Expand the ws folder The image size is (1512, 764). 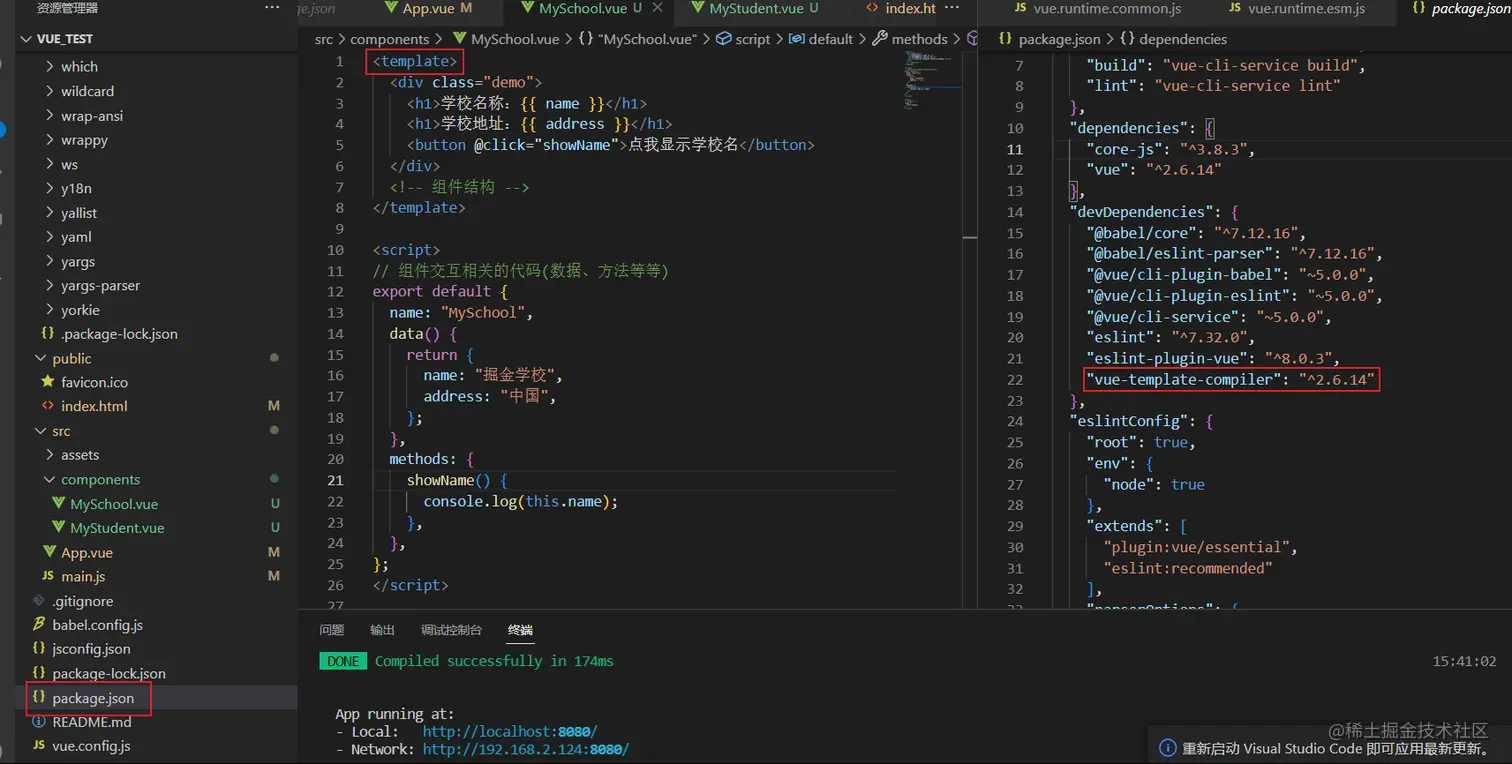50,164
